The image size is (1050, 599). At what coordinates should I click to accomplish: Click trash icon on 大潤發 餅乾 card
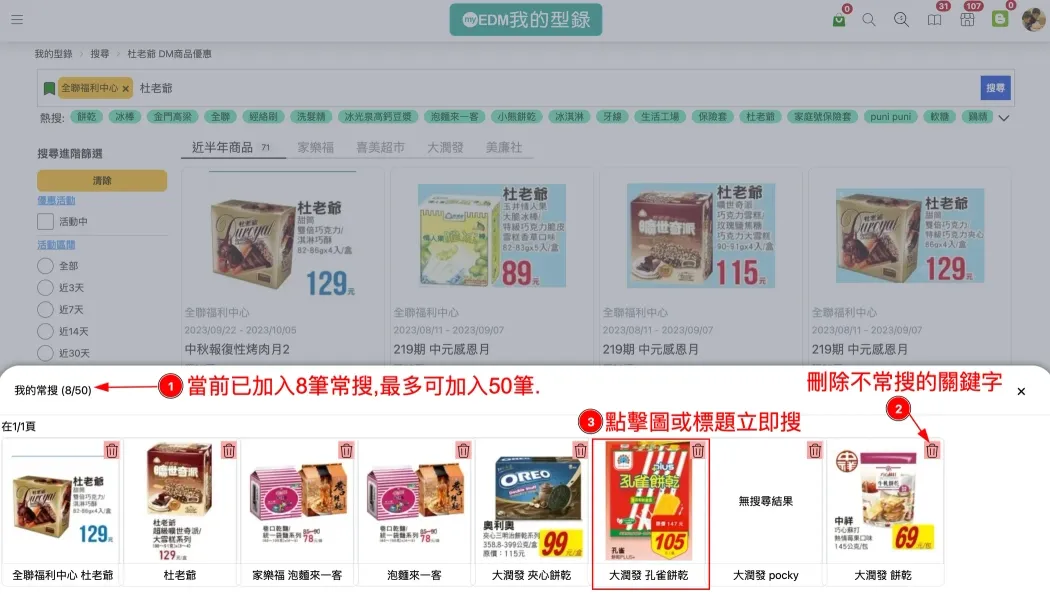coord(932,450)
